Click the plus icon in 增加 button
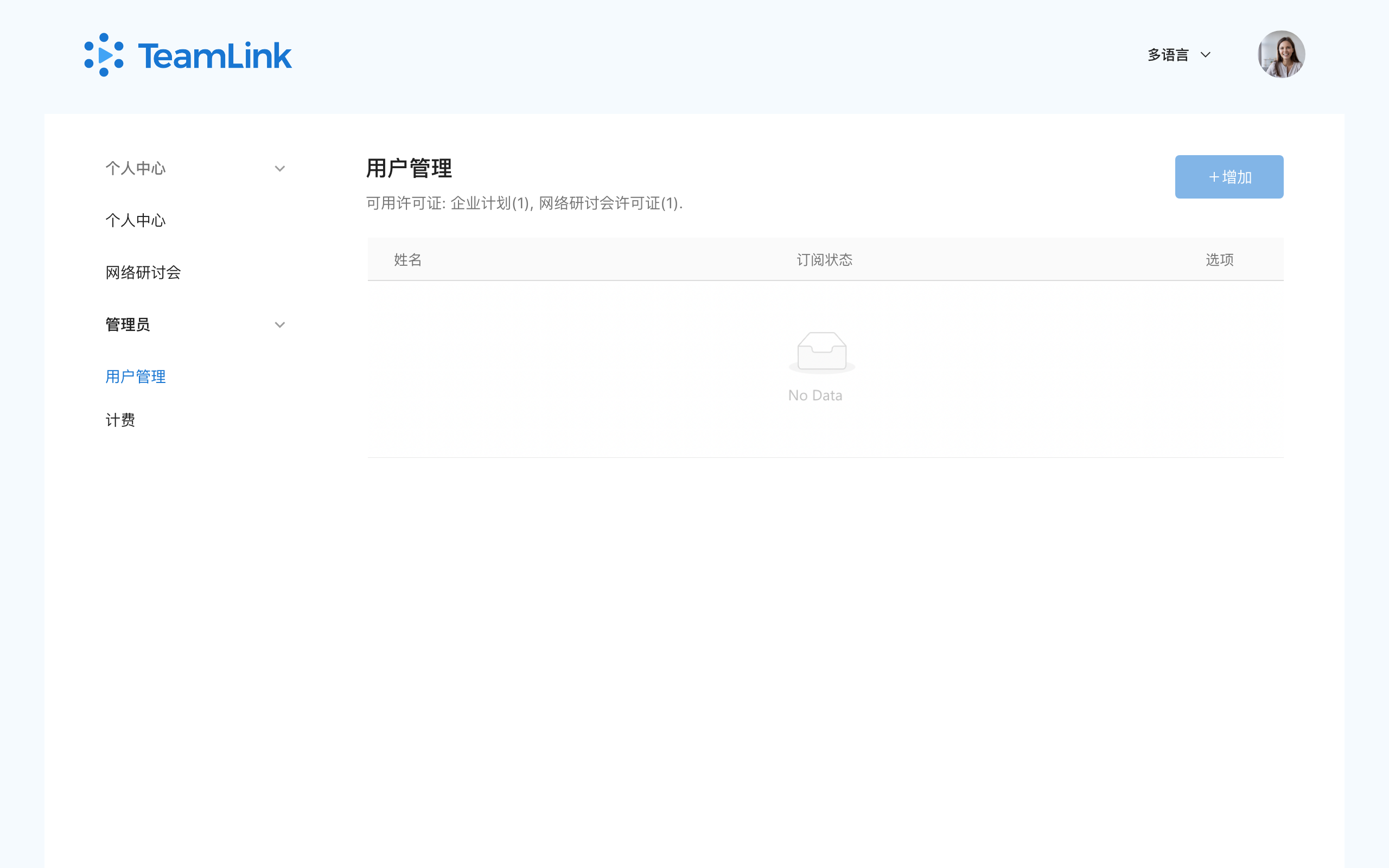This screenshot has width=1389, height=868. [x=1213, y=177]
